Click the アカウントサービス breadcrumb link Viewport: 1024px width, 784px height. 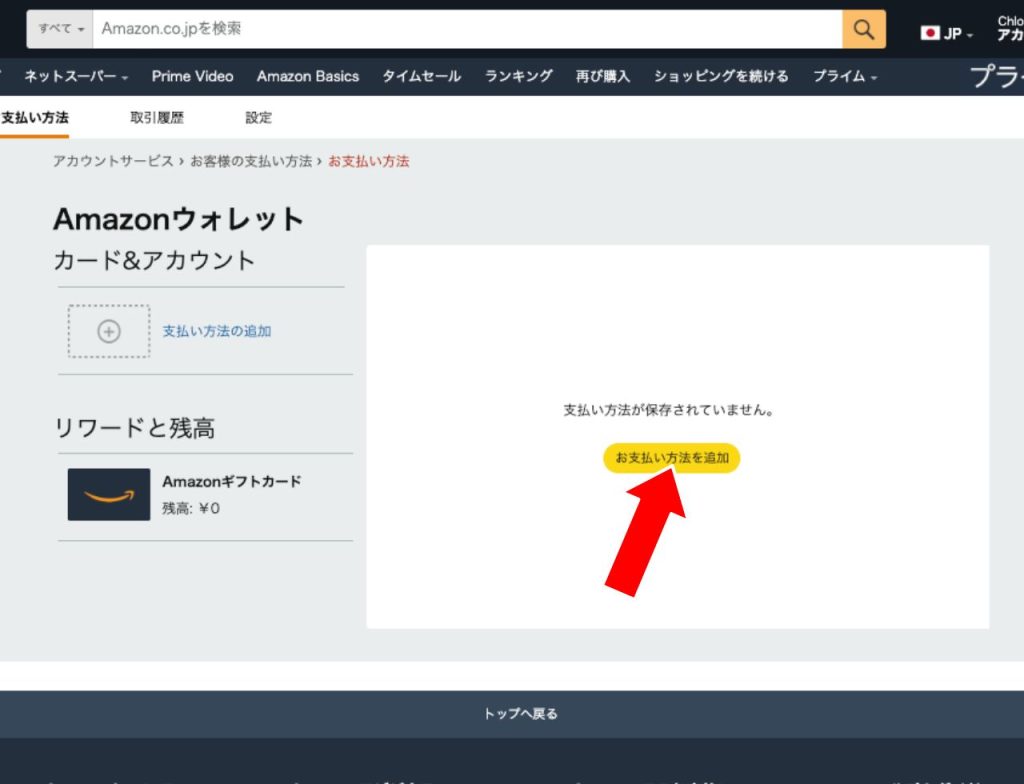point(113,161)
